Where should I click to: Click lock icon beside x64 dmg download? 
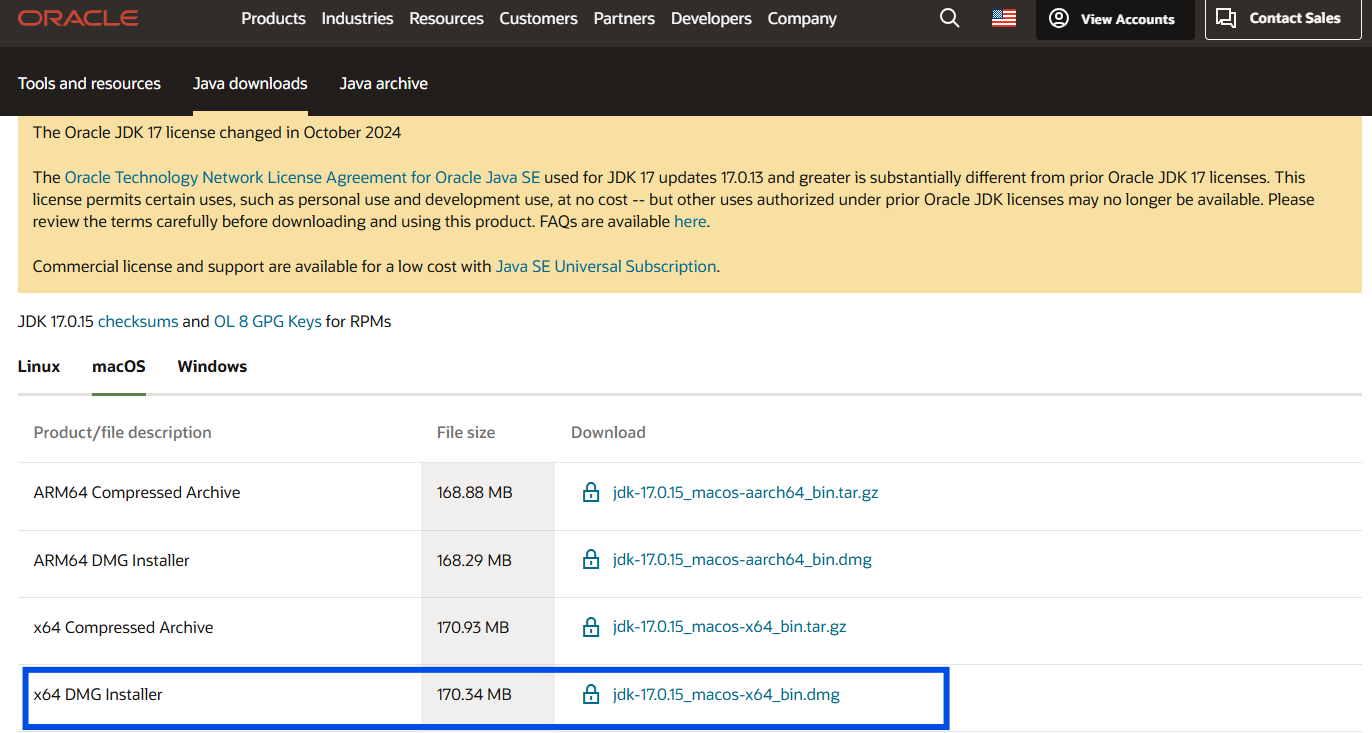pyautogui.click(x=591, y=695)
